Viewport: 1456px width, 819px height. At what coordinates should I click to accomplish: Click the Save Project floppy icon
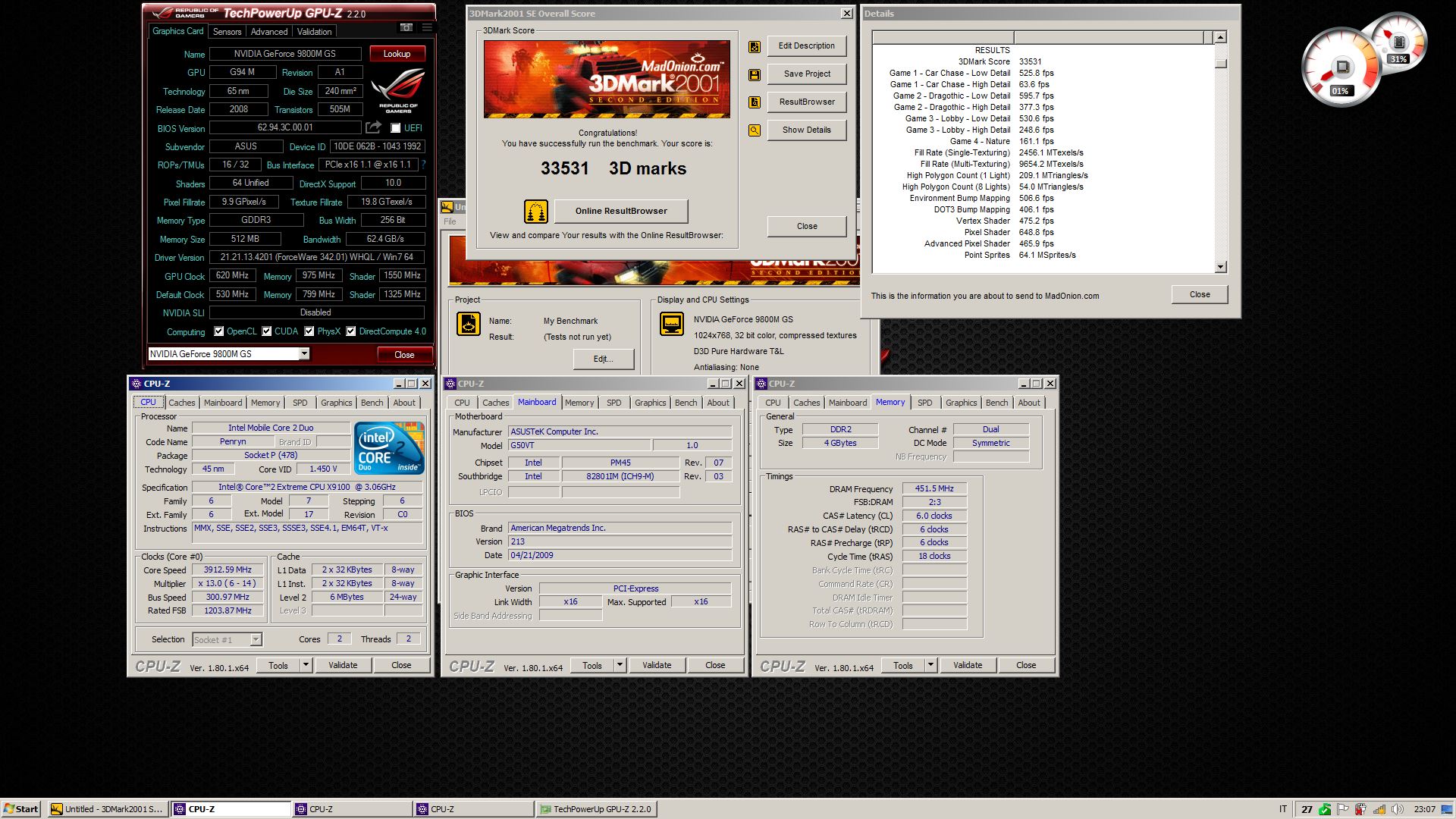[x=755, y=74]
